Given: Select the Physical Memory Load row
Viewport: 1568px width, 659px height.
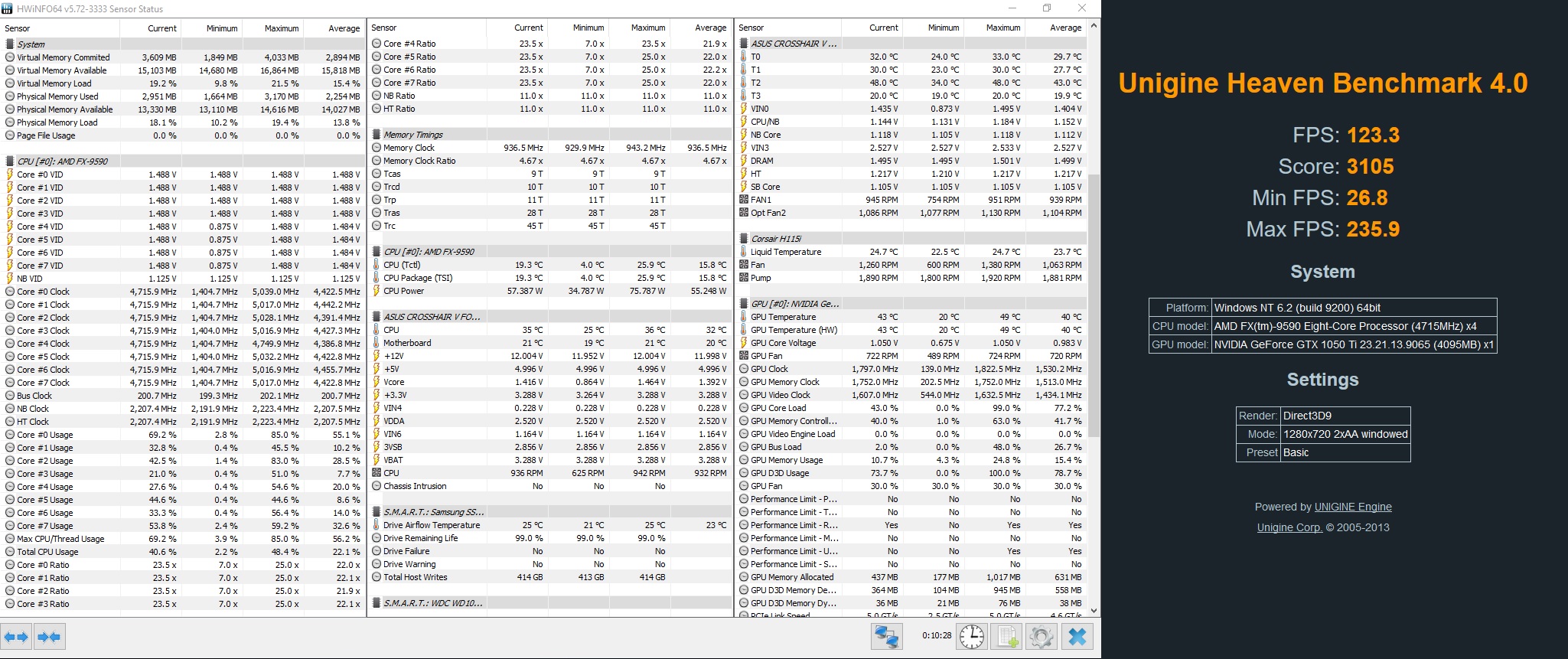Looking at the screenshot, I should (182, 122).
